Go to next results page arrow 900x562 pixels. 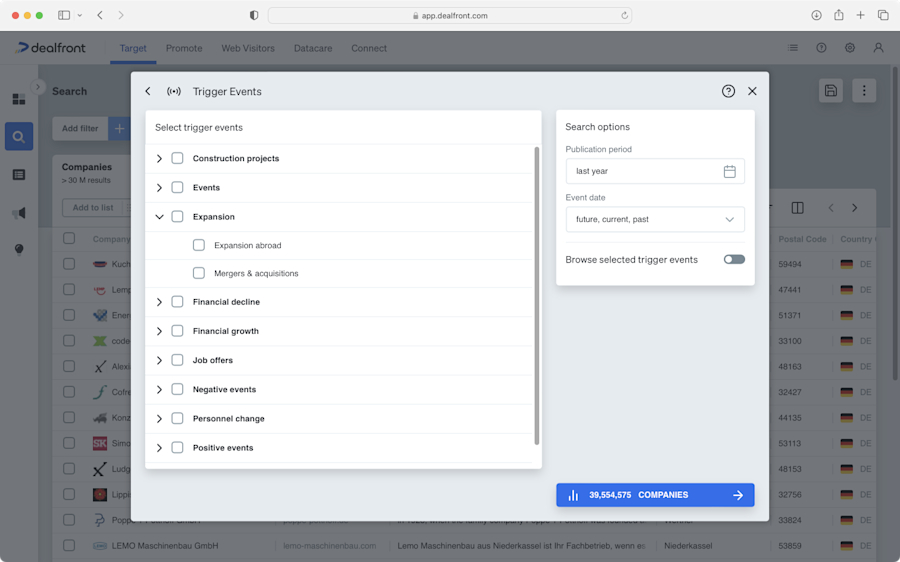pos(855,208)
